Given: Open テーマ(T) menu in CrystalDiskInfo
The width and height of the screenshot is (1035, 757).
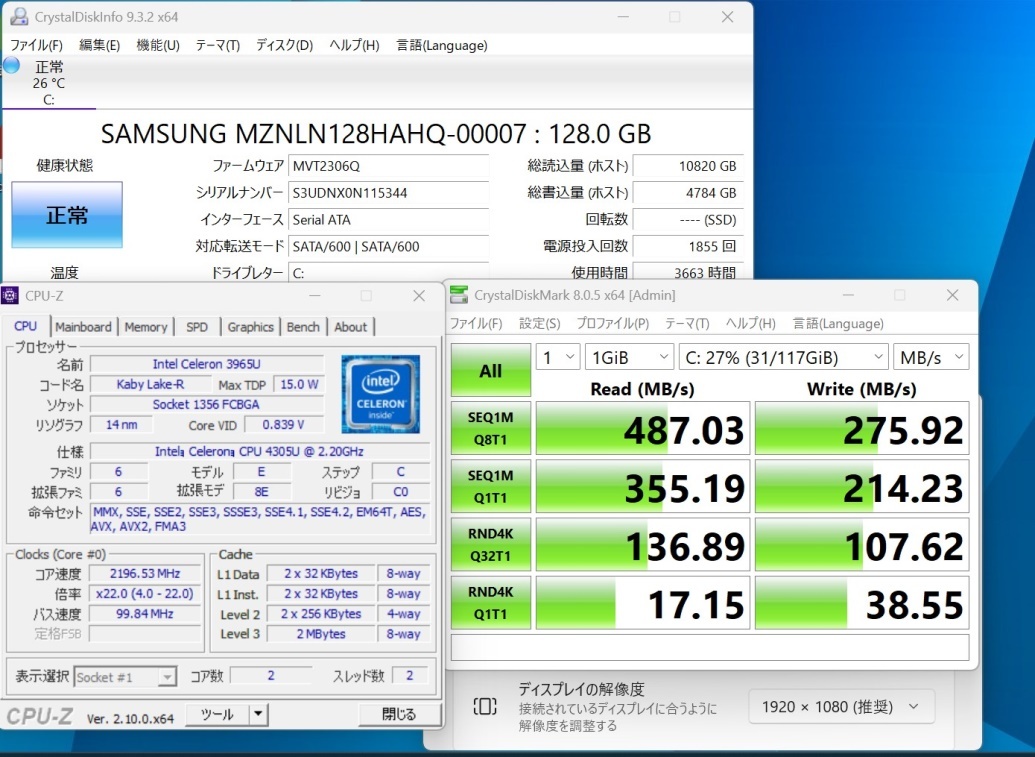Looking at the screenshot, I should [x=217, y=45].
